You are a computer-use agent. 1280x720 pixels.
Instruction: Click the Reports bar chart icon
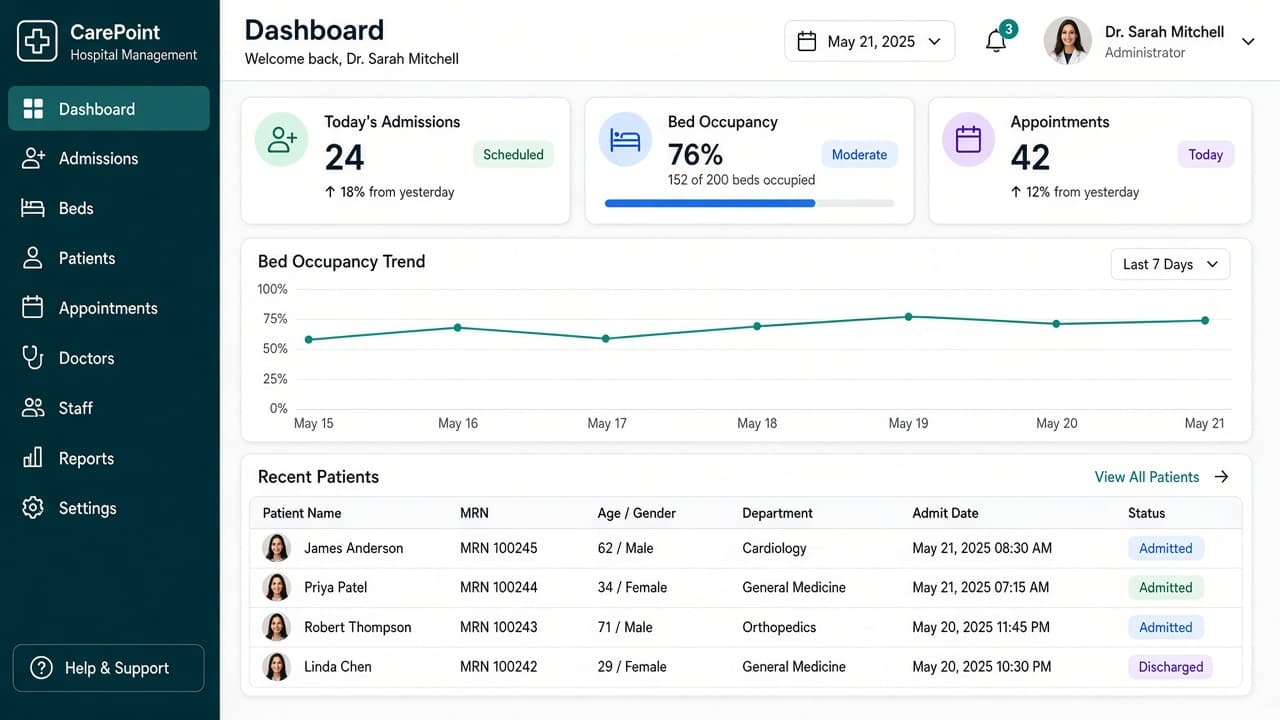point(33,458)
